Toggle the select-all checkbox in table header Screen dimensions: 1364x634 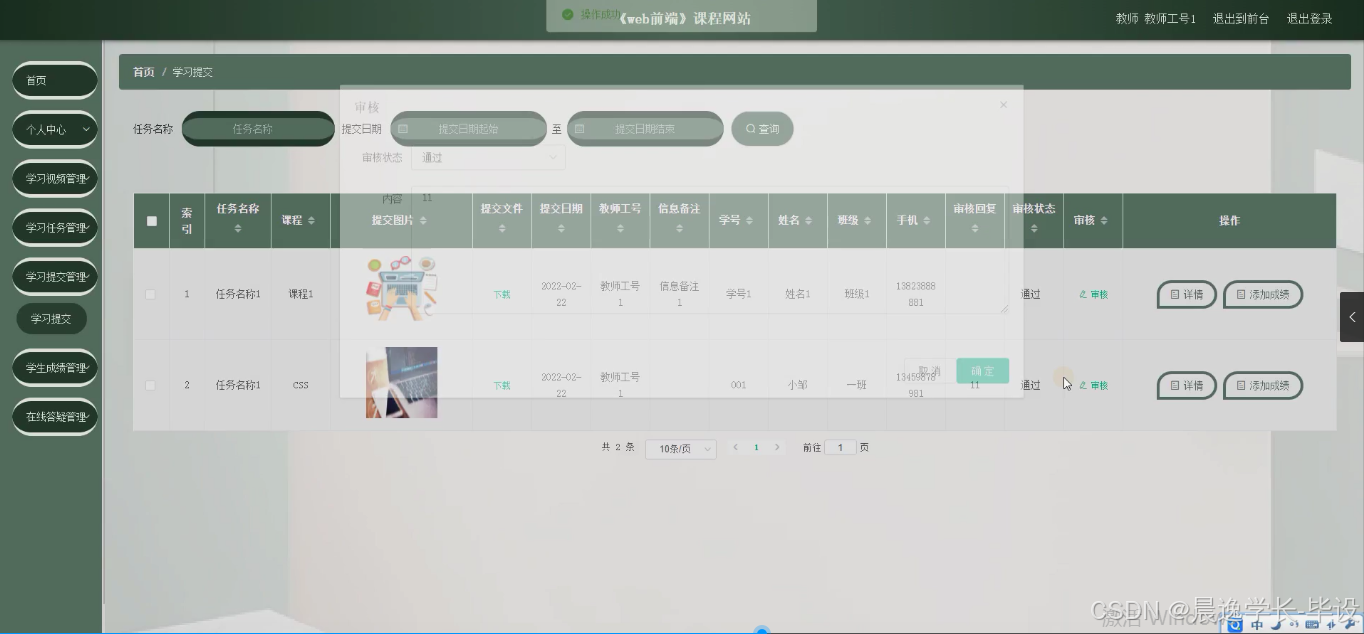pos(152,221)
